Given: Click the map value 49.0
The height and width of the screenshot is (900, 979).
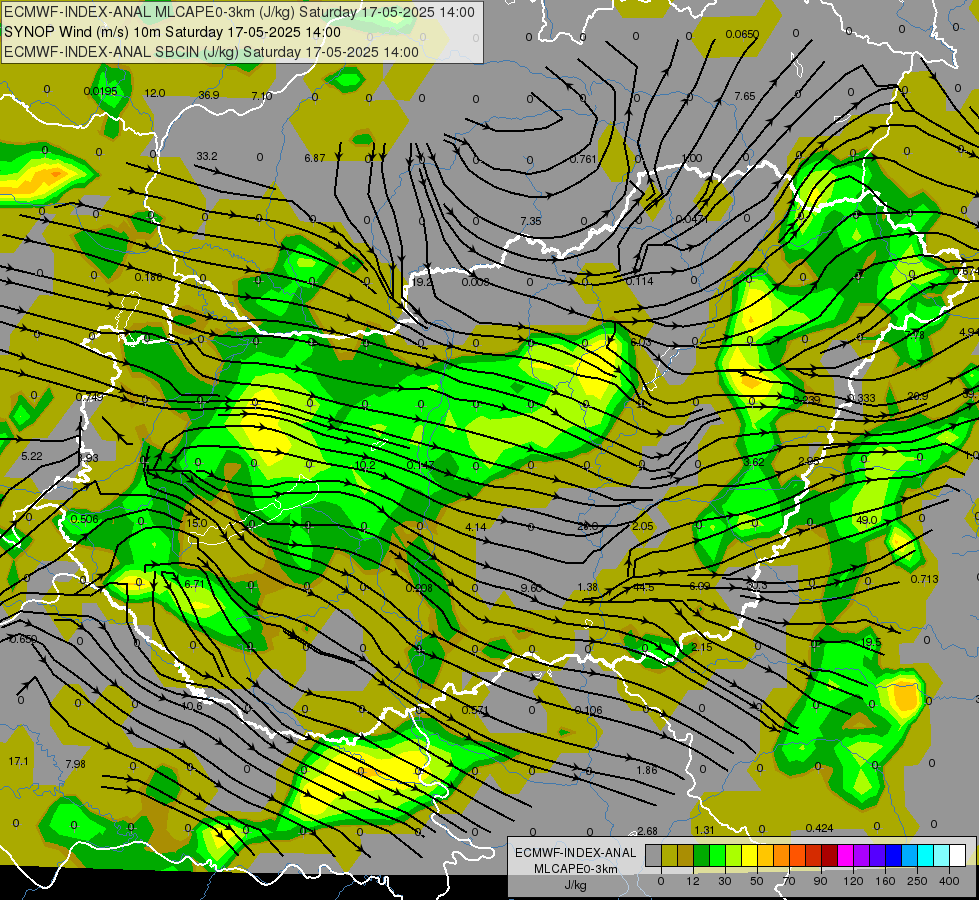Looking at the screenshot, I should click(867, 520).
